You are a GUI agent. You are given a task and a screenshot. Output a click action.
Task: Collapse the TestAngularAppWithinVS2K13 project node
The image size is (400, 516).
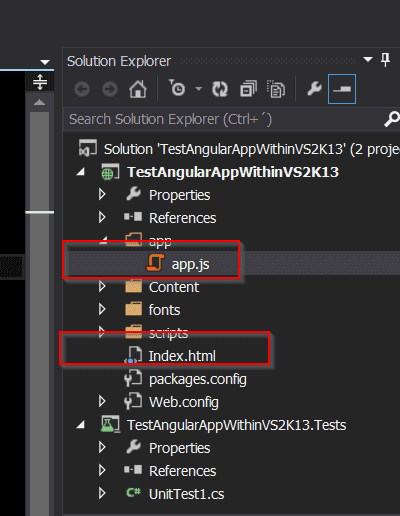tap(81, 172)
